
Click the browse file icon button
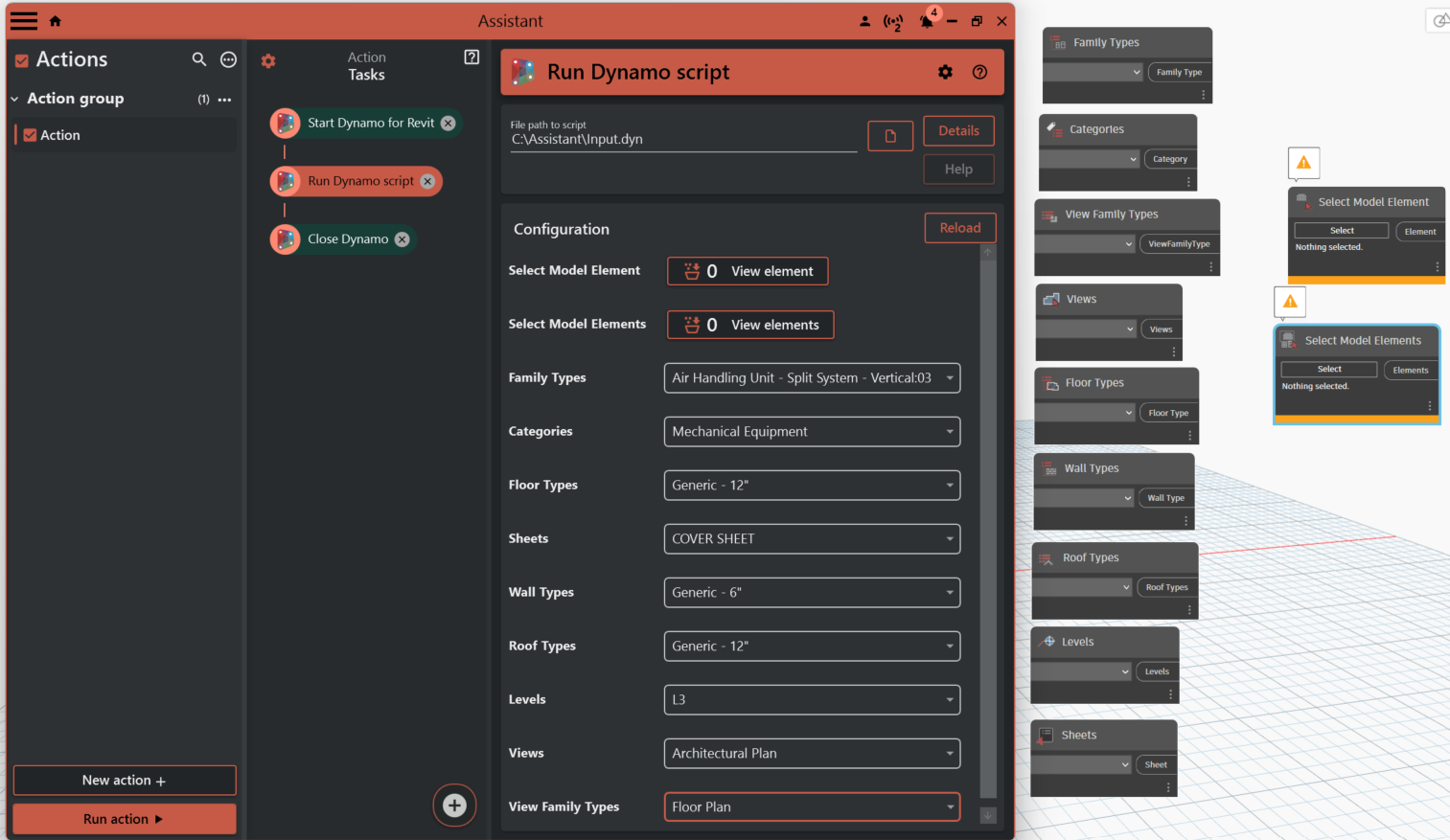tap(889, 136)
